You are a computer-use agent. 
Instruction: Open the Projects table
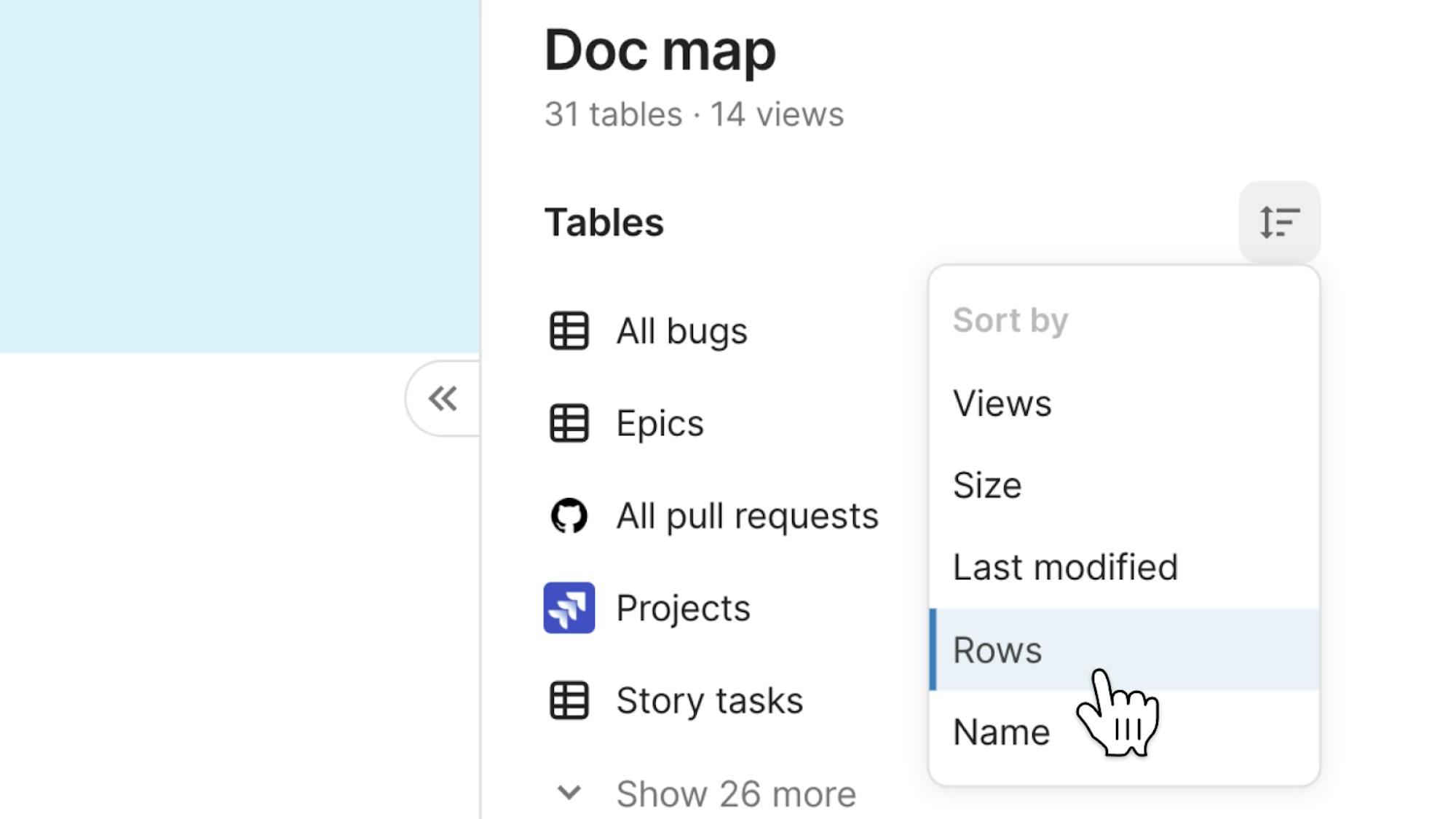[x=683, y=608]
